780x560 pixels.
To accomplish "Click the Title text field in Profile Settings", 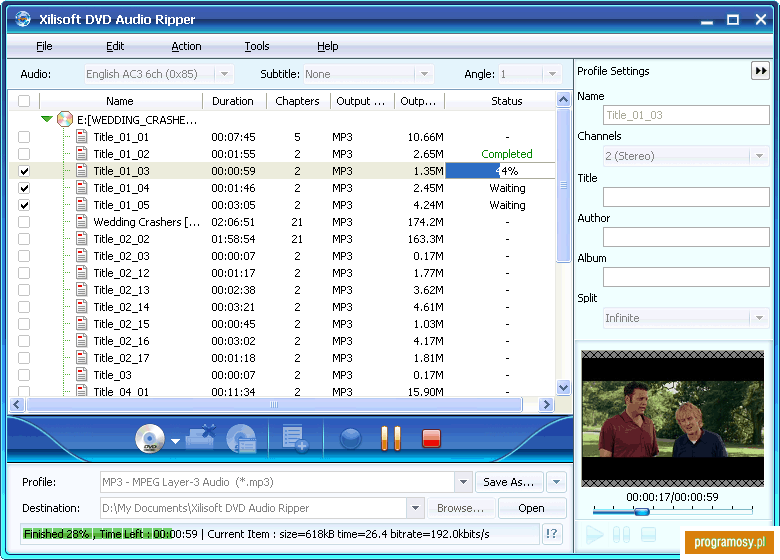I will point(686,197).
